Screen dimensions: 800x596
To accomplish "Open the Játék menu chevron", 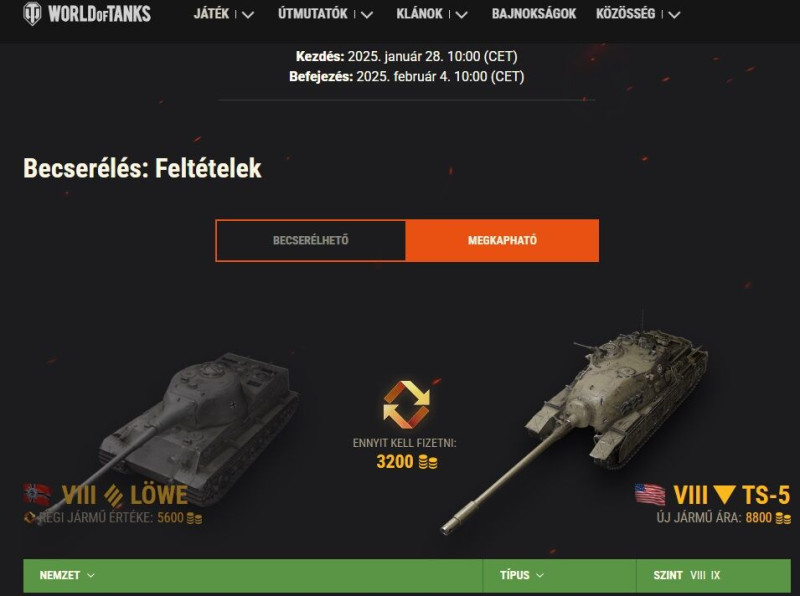I will [x=248, y=15].
